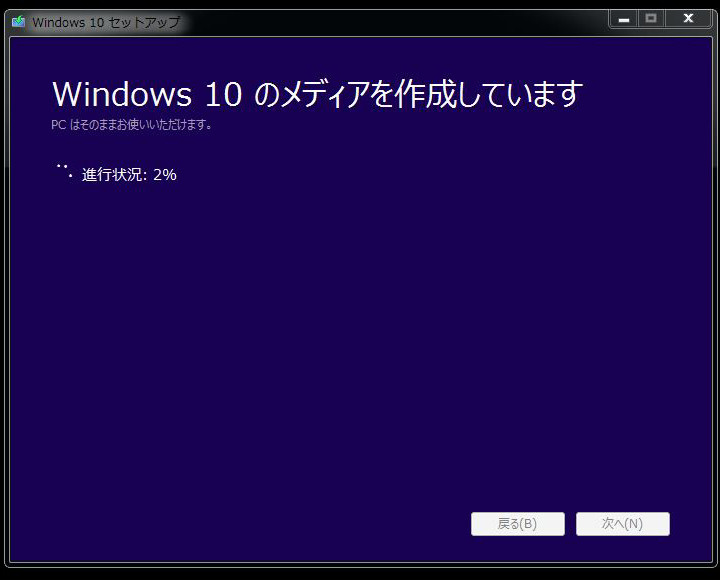Image resolution: width=720 pixels, height=580 pixels.
Task: Maximize the Windows 10 setup window
Action: [651, 19]
